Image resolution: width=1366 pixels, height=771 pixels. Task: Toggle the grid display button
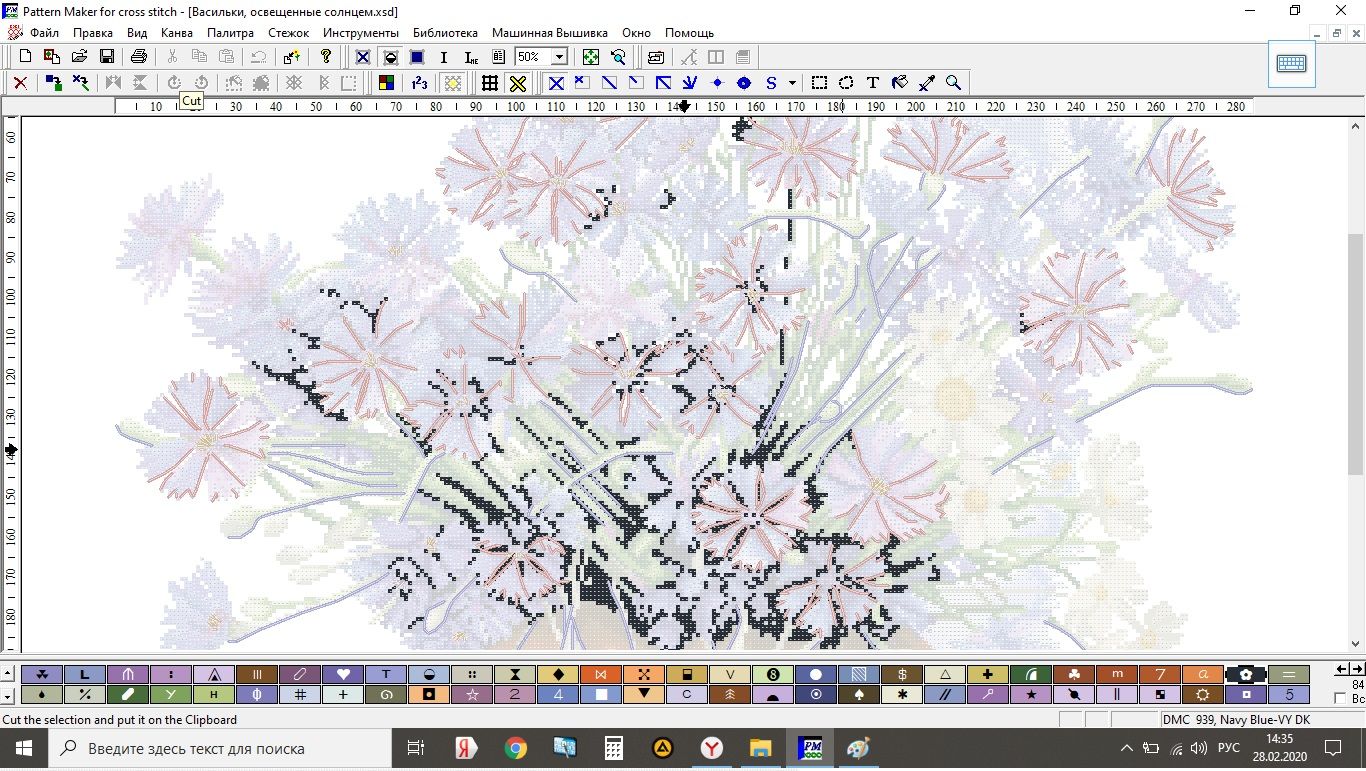pos(489,83)
